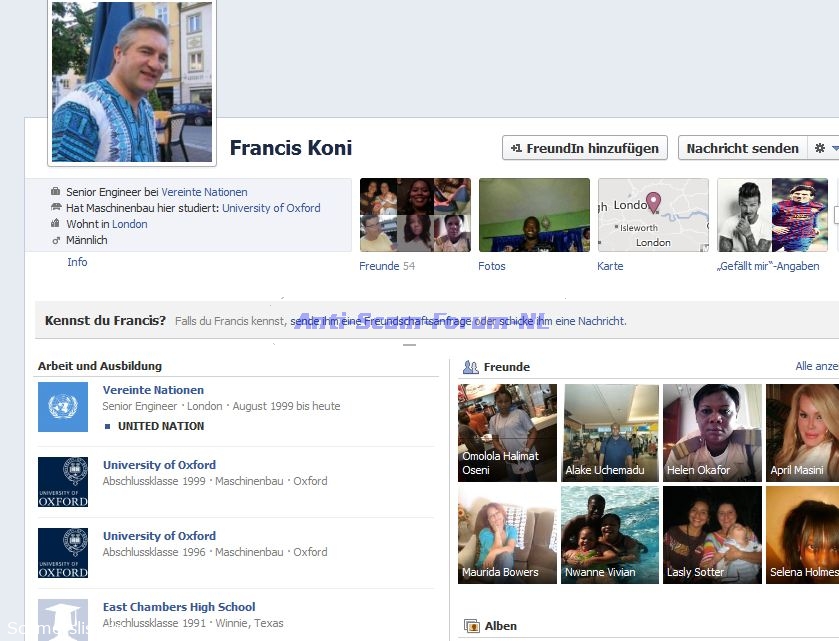The image size is (839, 641).
Task: Open the Gefällt mir-Angaben thumbnail
Action: click(772, 215)
